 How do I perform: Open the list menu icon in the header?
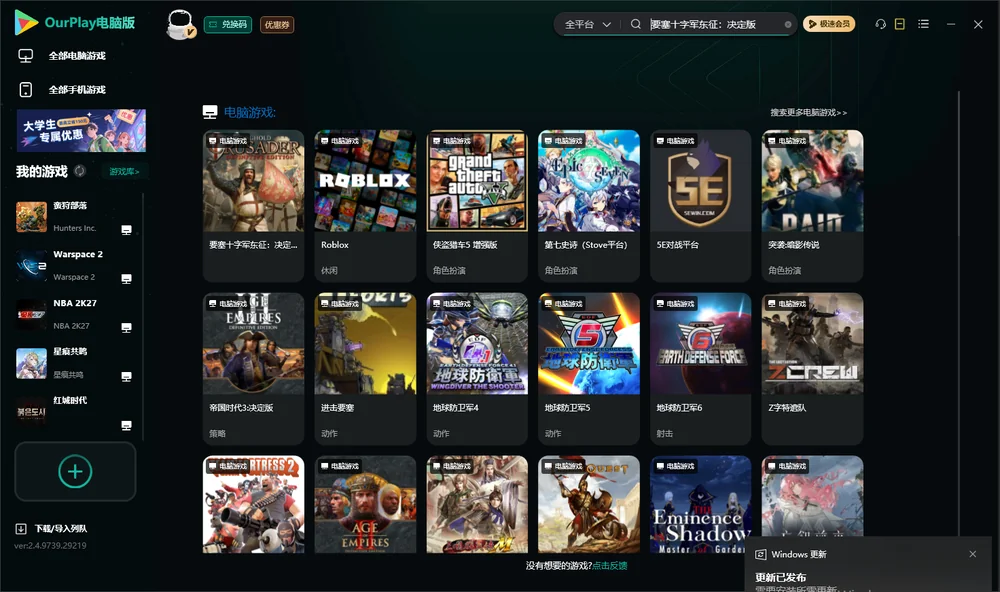923,24
